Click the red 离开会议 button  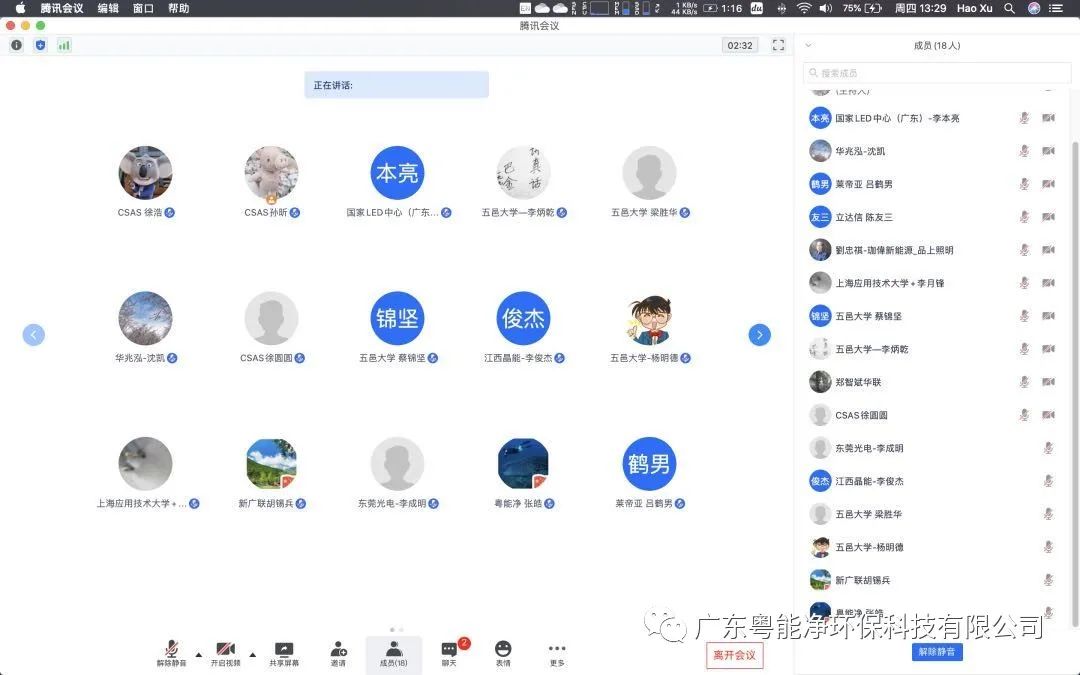click(734, 656)
